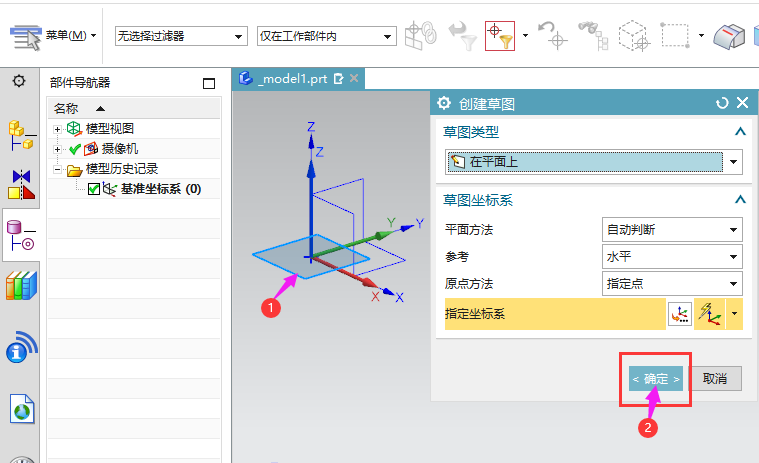This screenshot has width=759, height=463.
Task: Open the 原点方法 指定点 dropdown
Action: tap(672, 284)
